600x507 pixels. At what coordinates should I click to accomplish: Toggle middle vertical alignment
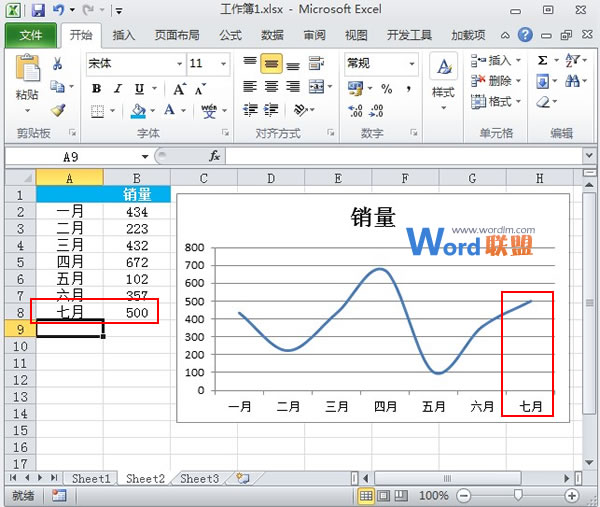tap(271, 64)
